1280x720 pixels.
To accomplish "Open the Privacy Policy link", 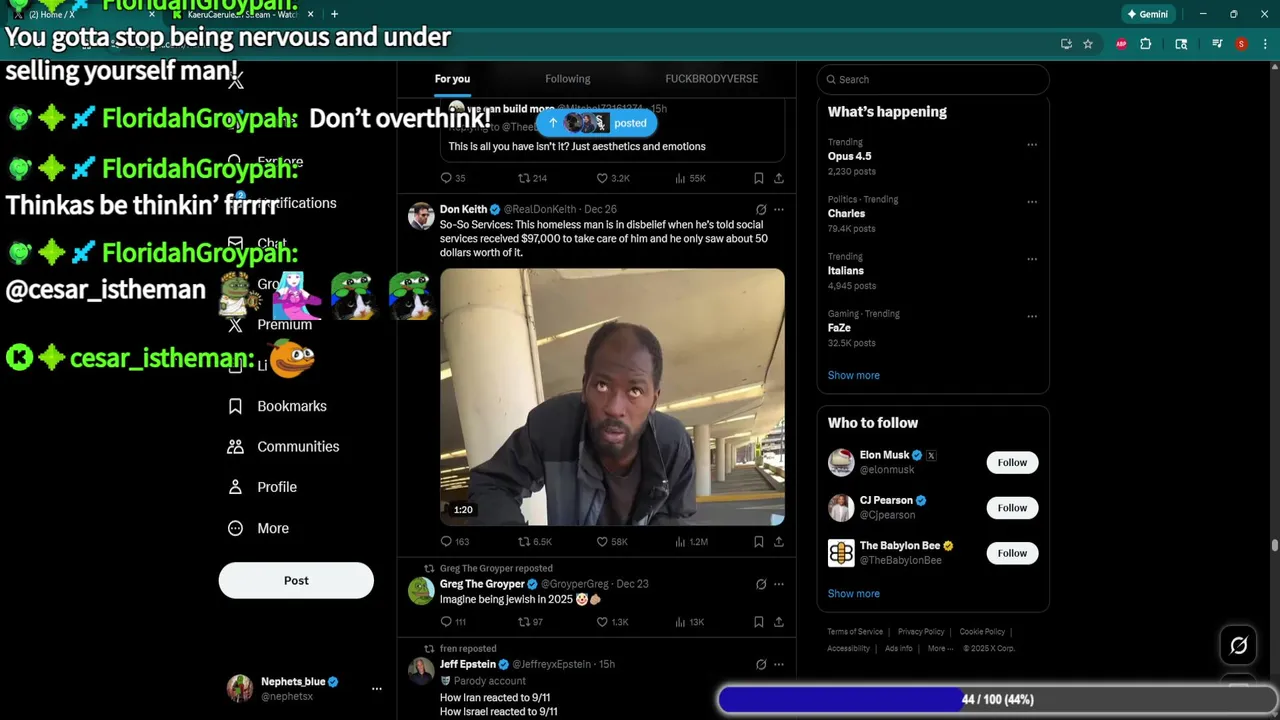I will coord(921,632).
